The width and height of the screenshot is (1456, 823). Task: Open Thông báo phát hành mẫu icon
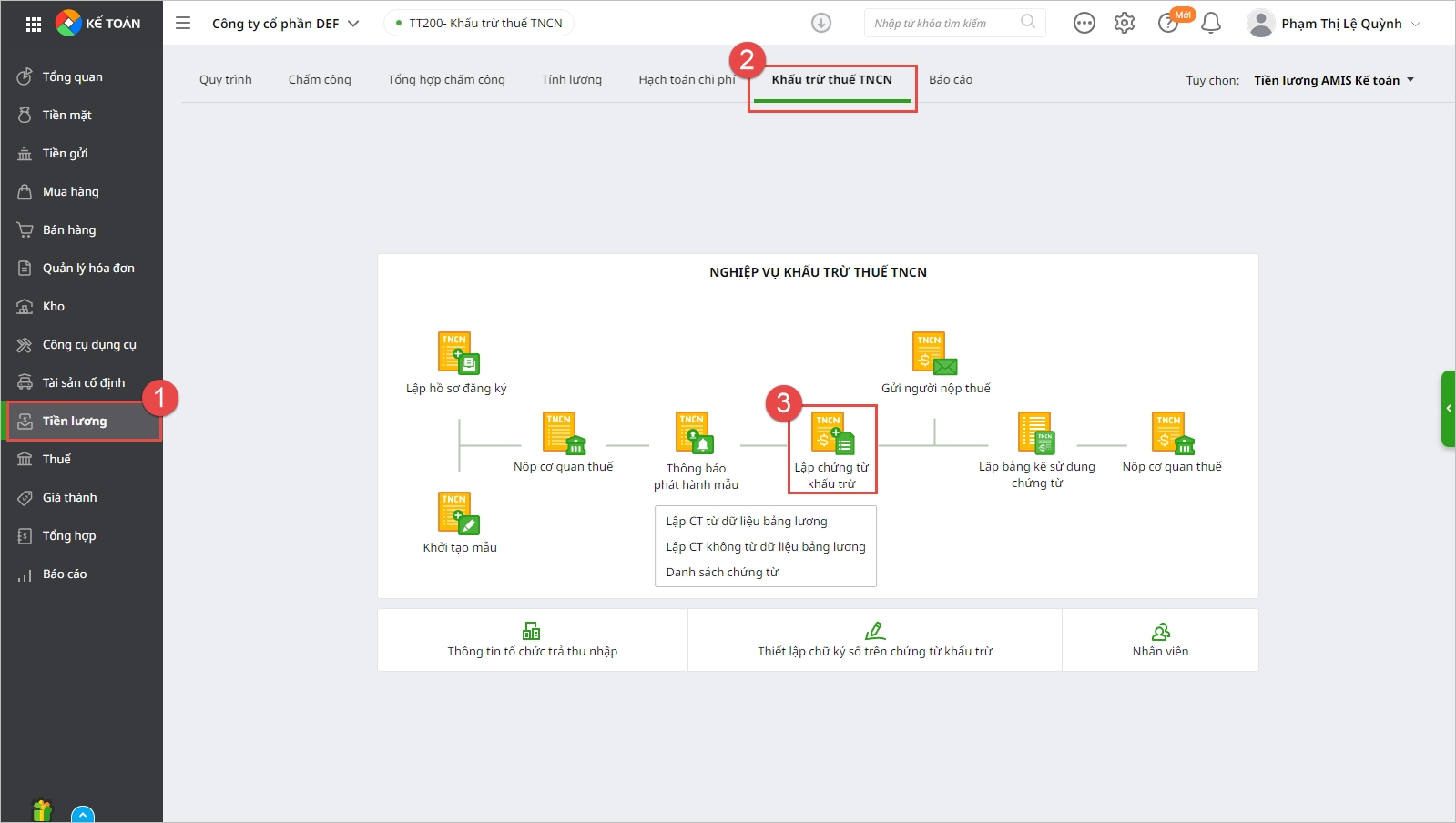click(x=695, y=432)
